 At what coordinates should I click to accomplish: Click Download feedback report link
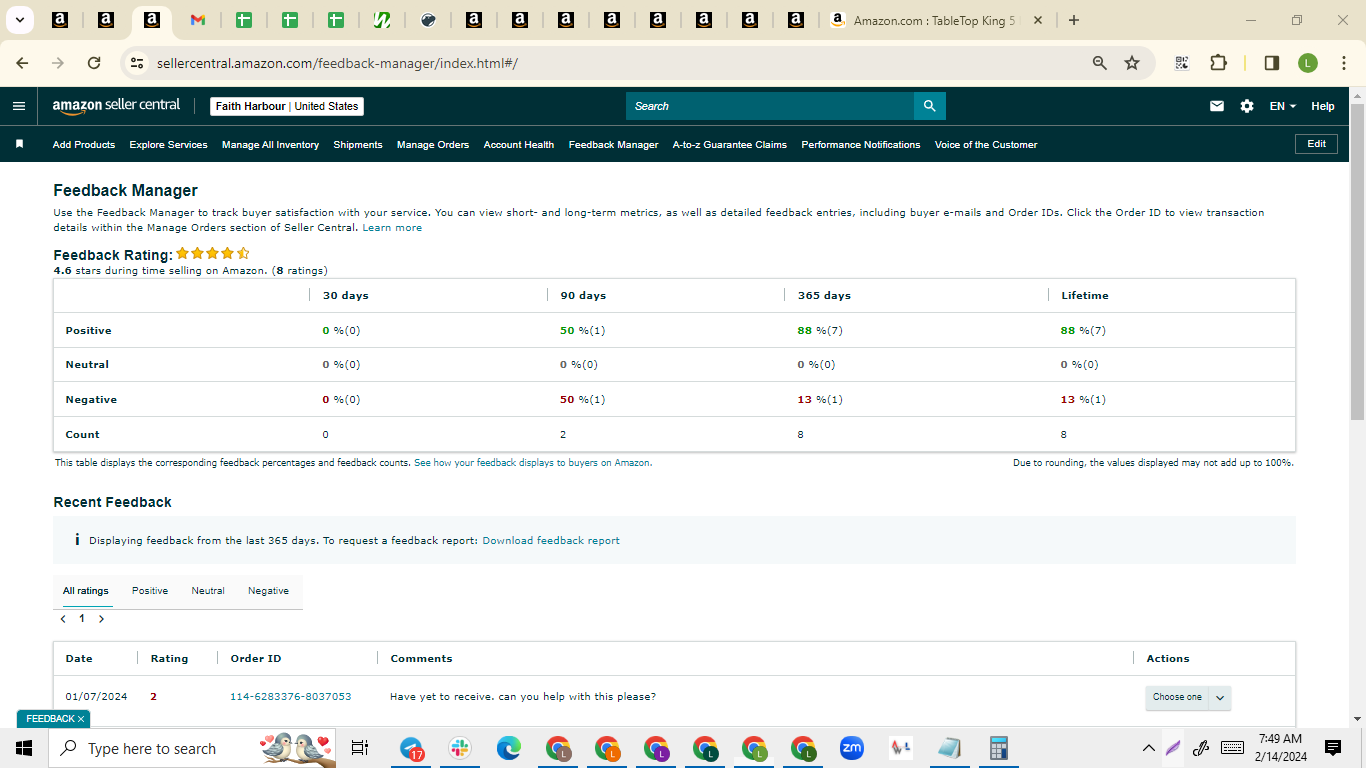[551, 541]
